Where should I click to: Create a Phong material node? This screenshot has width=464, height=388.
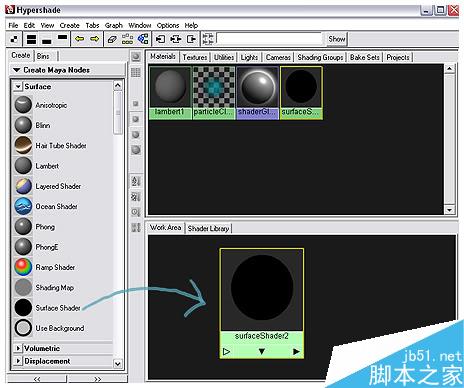coord(35,227)
